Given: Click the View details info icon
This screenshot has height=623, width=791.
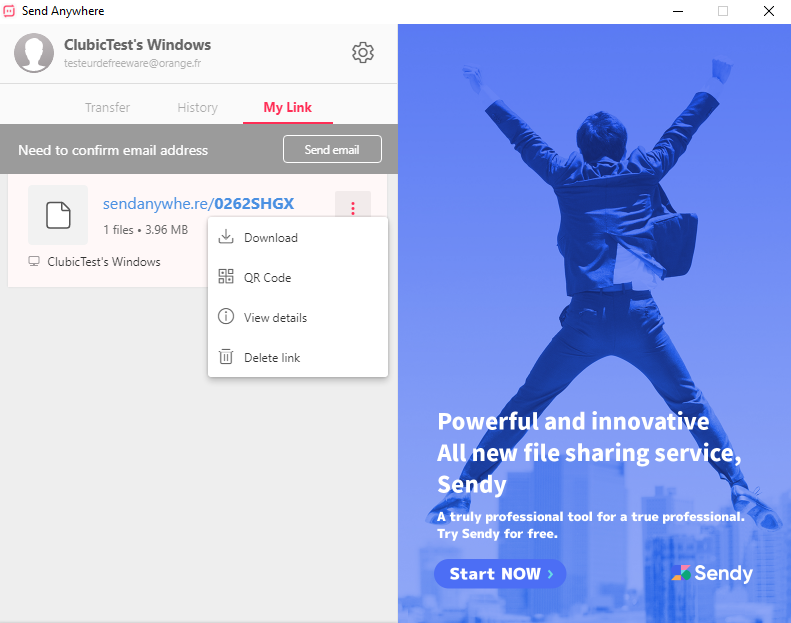Looking at the screenshot, I should (225, 317).
